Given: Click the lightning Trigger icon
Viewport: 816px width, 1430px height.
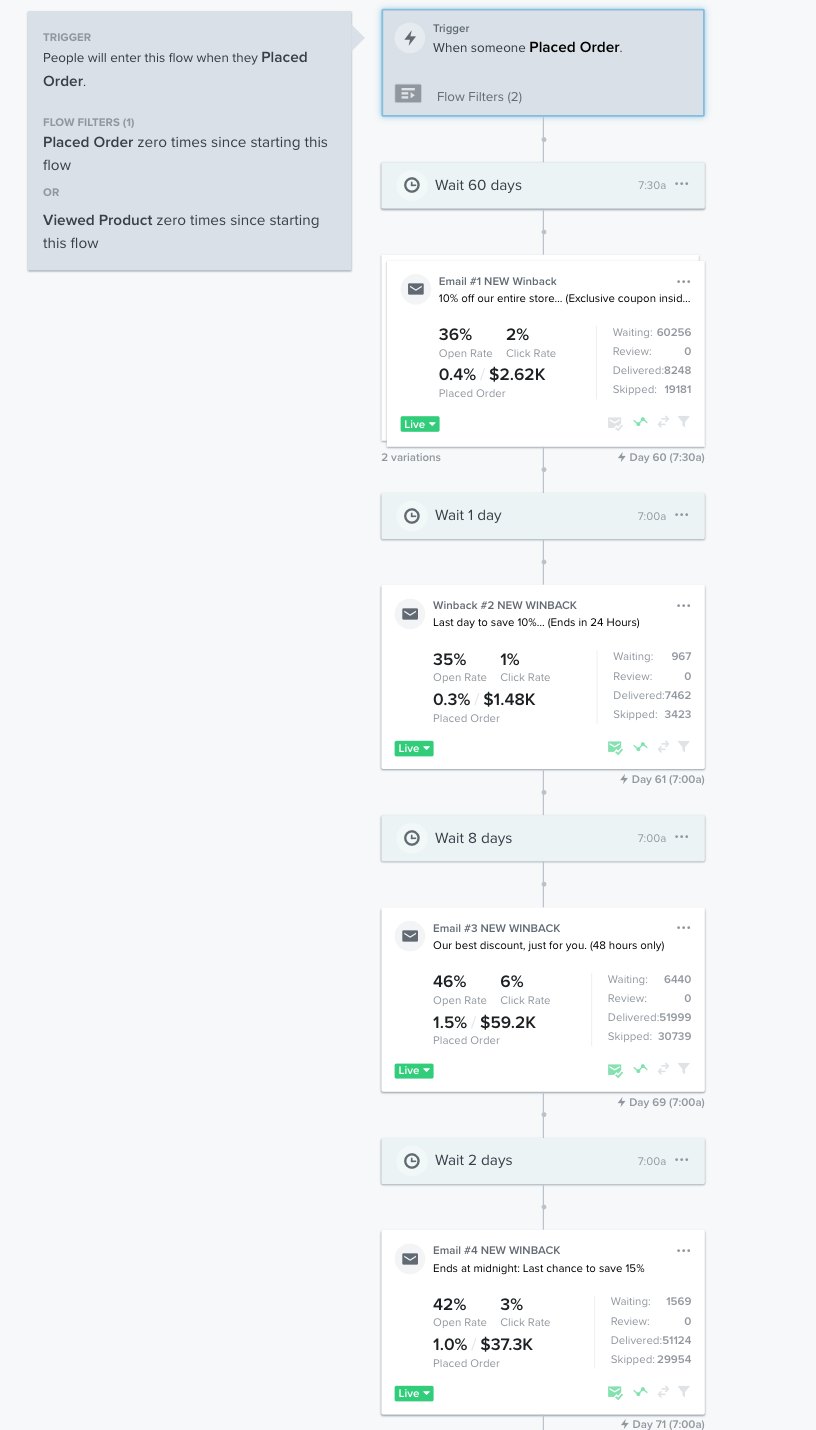Looking at the screenshot, I should [x=411, y=38].
